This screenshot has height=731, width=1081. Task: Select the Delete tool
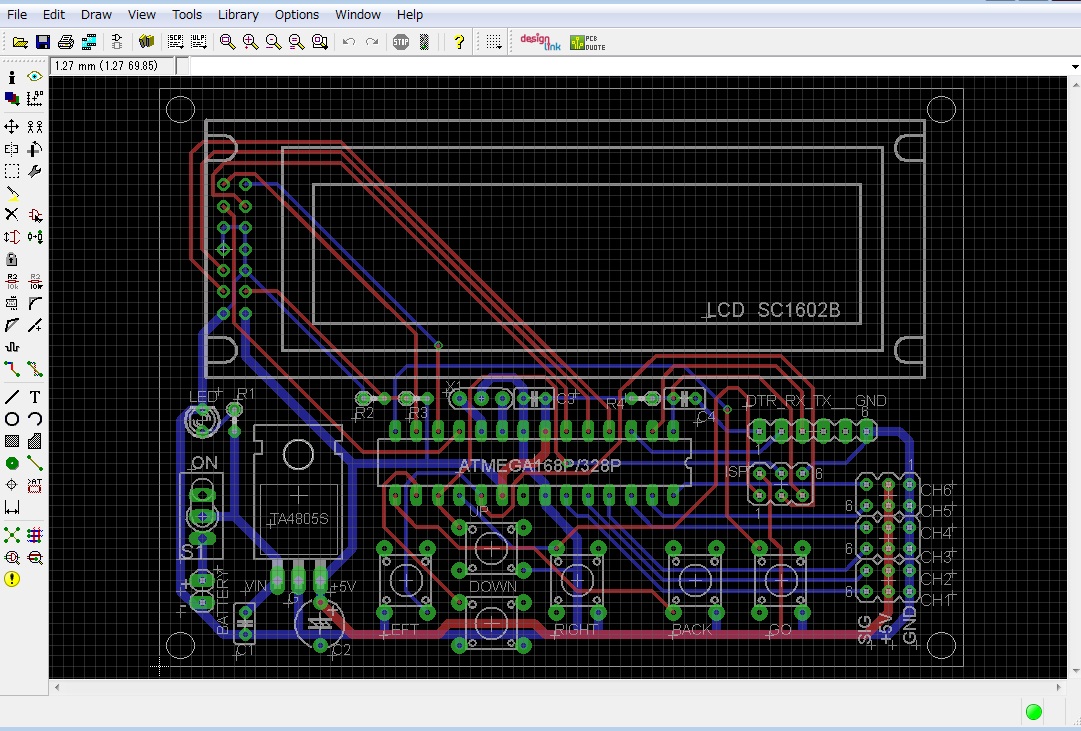12,215
